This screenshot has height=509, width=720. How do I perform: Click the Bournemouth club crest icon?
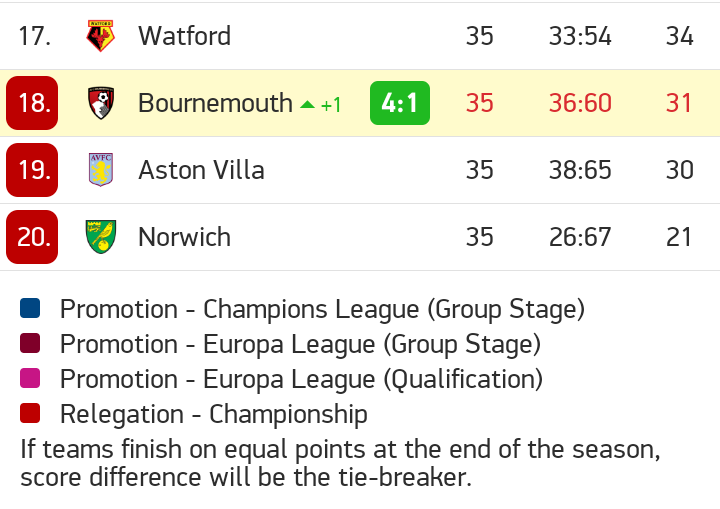100,103
